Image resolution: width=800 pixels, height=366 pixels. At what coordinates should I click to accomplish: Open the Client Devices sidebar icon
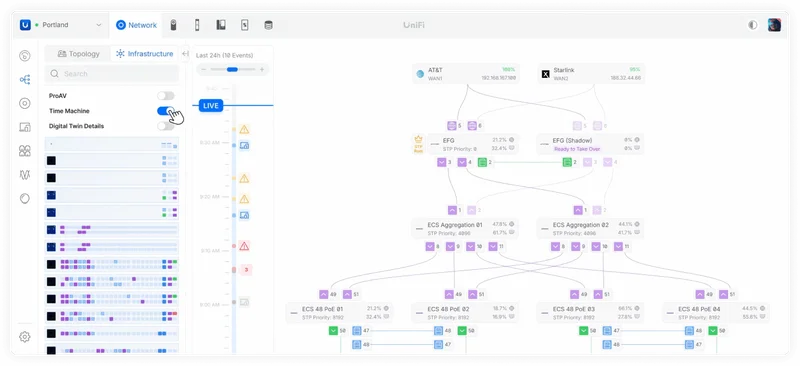tap(24, 127)
